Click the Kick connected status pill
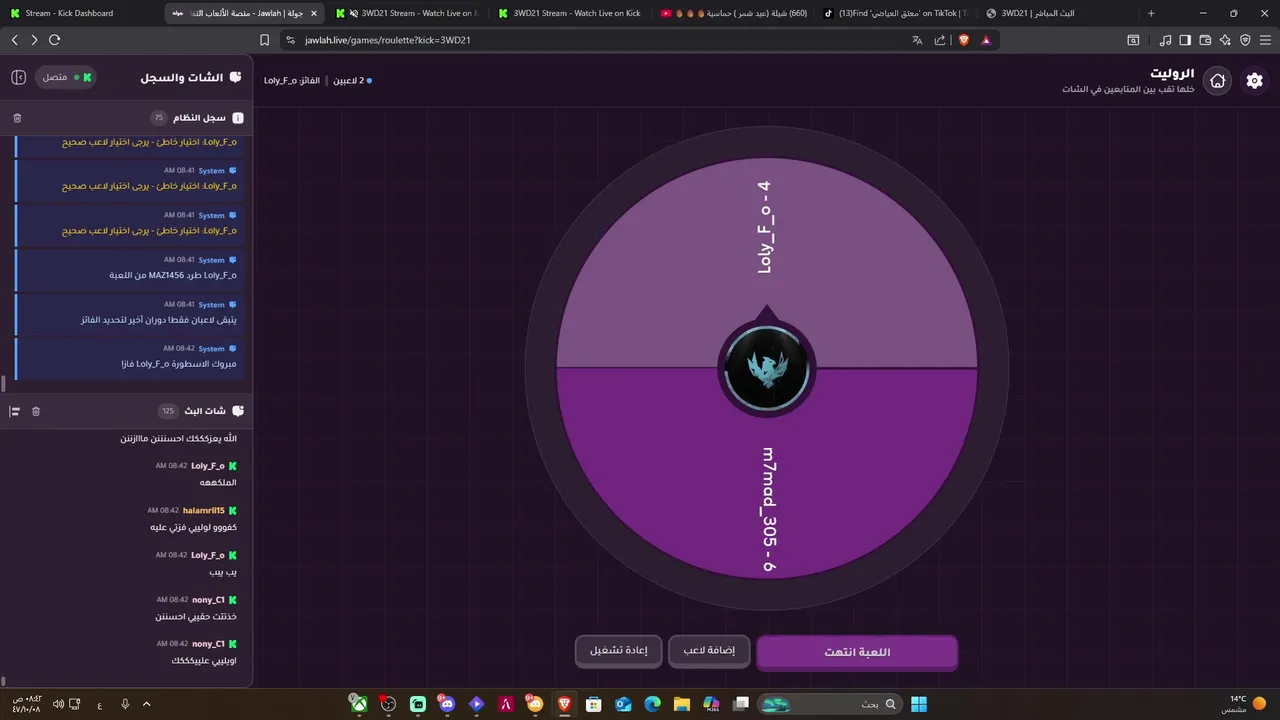Viewport: 1280px width, 720px height. click(66, 77)
